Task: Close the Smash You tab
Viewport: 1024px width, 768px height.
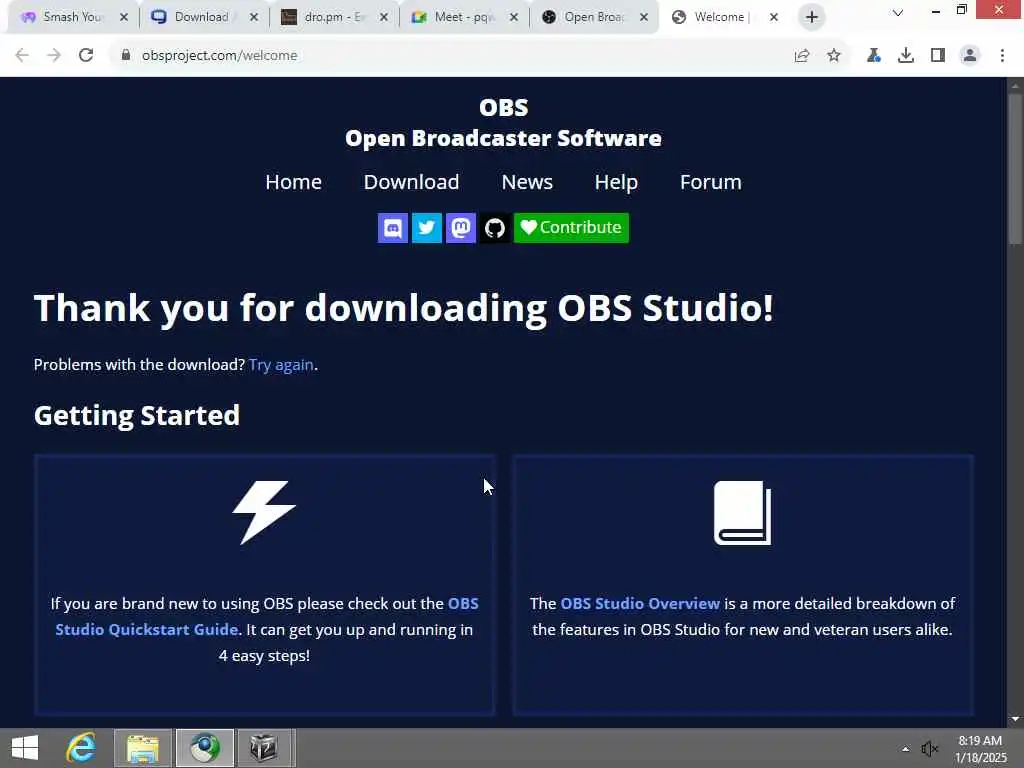Action: tap(123, 17)
